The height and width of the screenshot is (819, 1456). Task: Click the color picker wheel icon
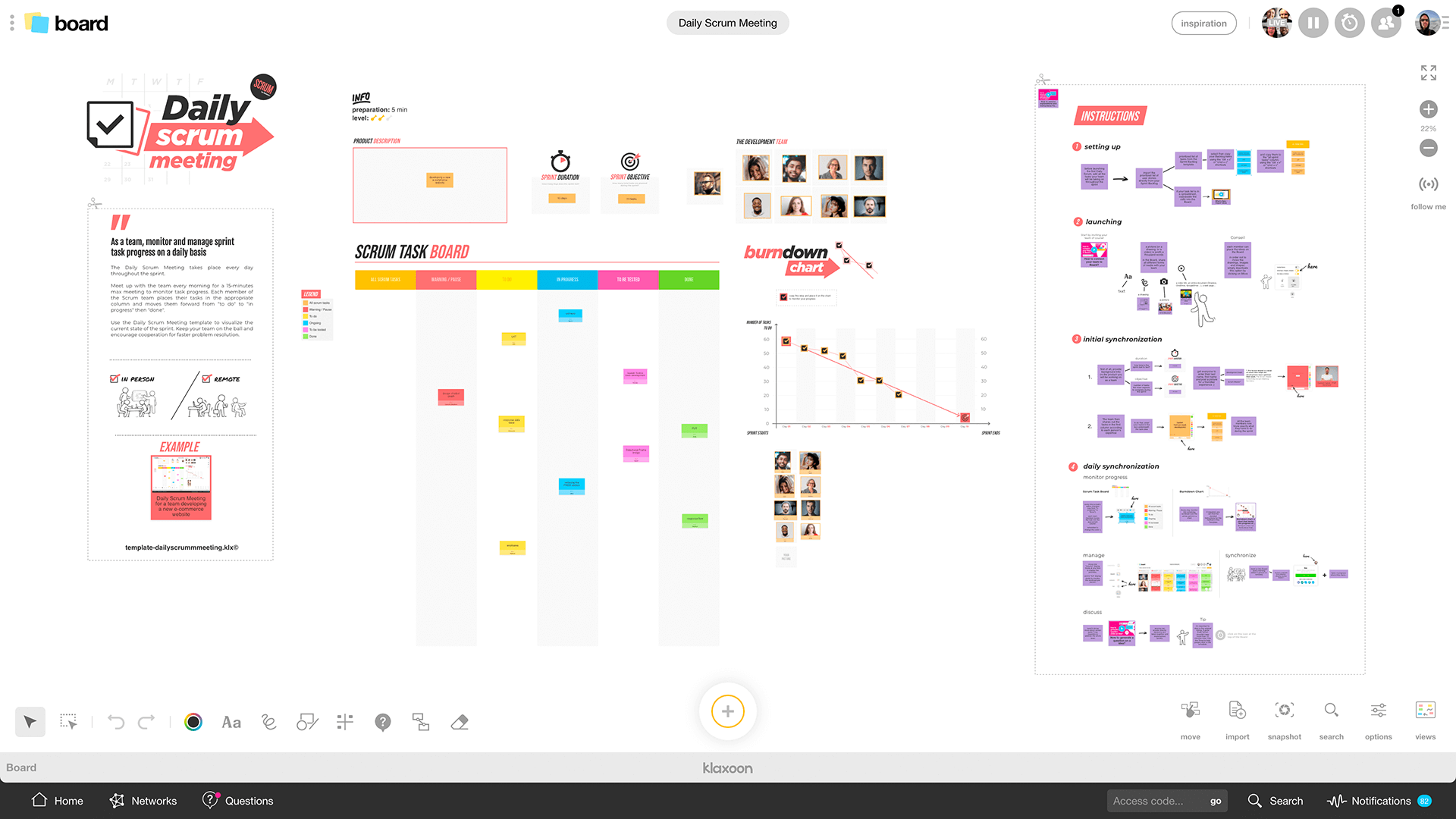(x=194, y=722)
